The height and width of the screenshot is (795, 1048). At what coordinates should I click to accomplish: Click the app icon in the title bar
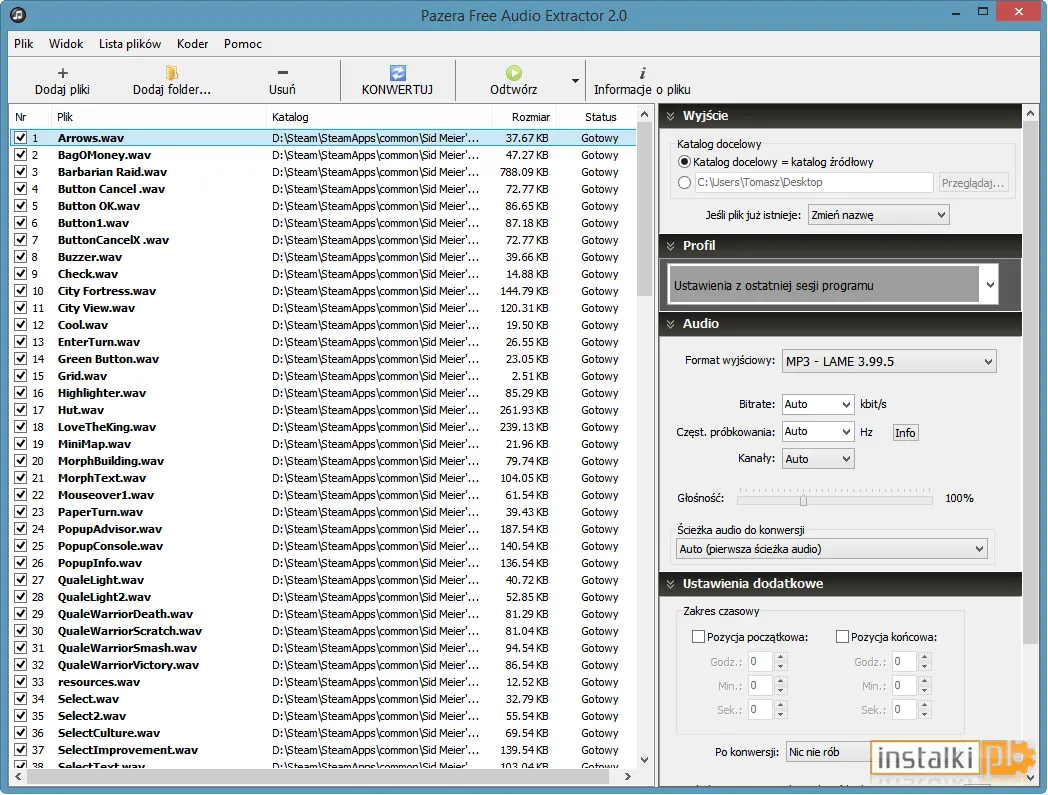click(x=18, y=14)
